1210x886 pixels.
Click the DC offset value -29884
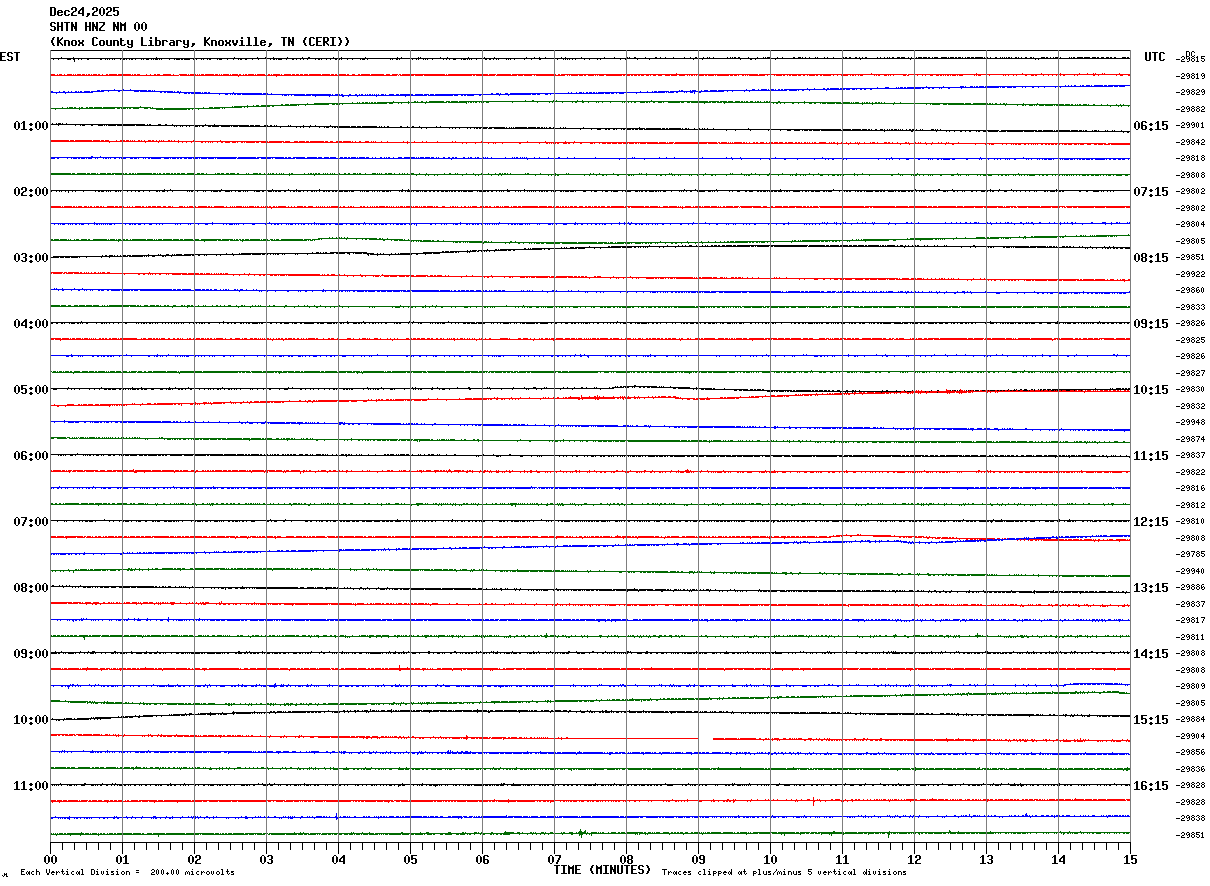[x=1190, y=720]
